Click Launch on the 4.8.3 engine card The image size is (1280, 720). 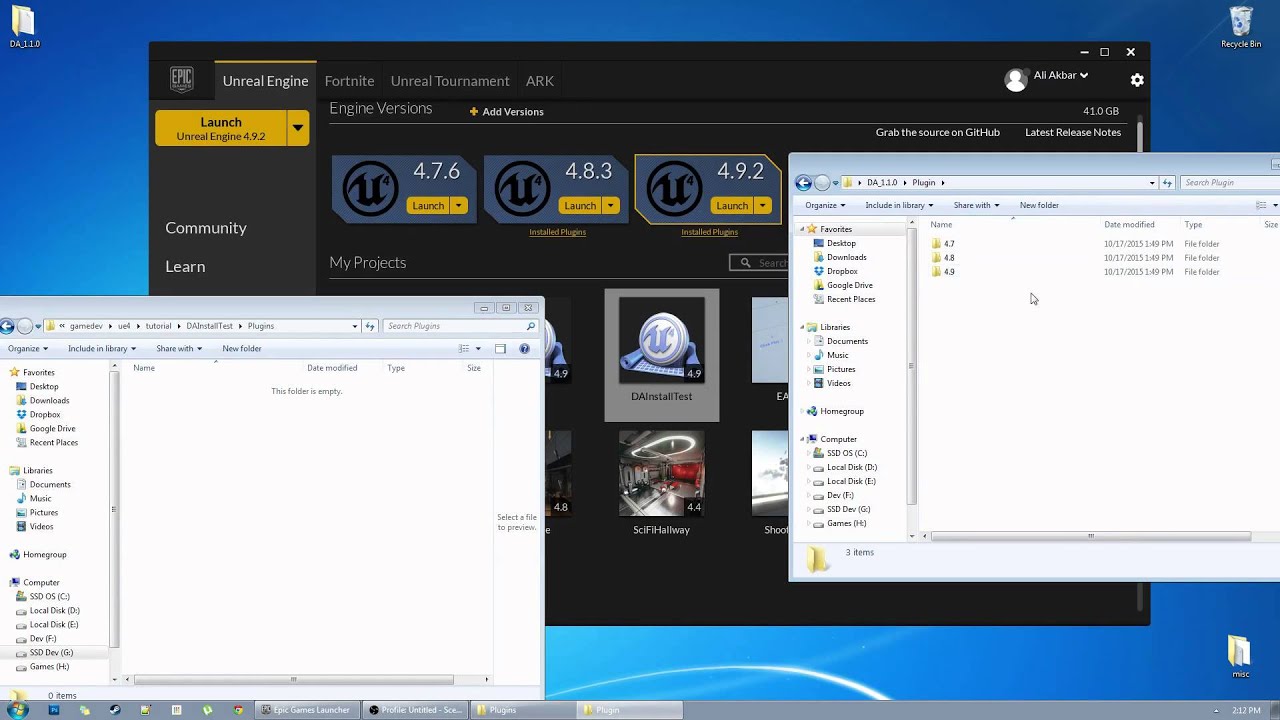pos(580,206)
